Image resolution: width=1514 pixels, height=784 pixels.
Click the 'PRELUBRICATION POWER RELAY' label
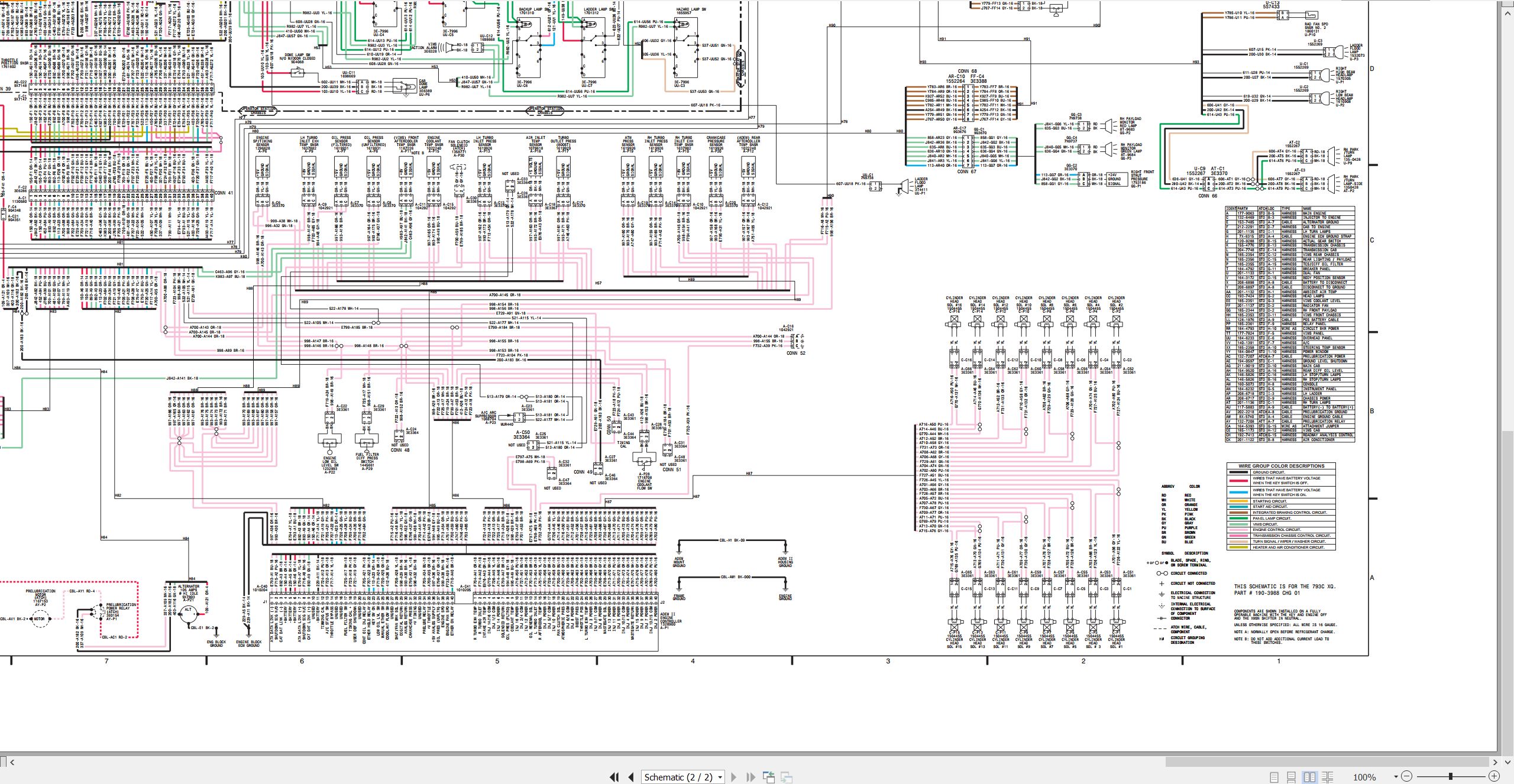122,607
